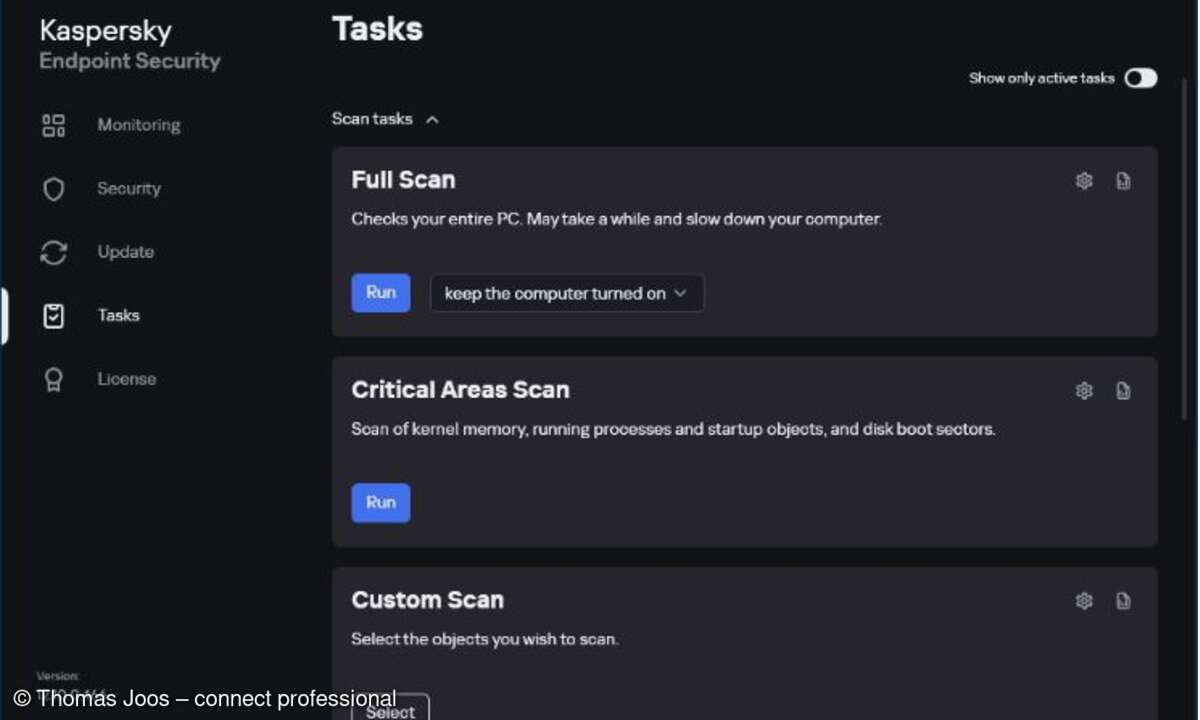Click the Update refresh arrows icon
Viewport: 1200px width, 720px height.
click(53, 253)
